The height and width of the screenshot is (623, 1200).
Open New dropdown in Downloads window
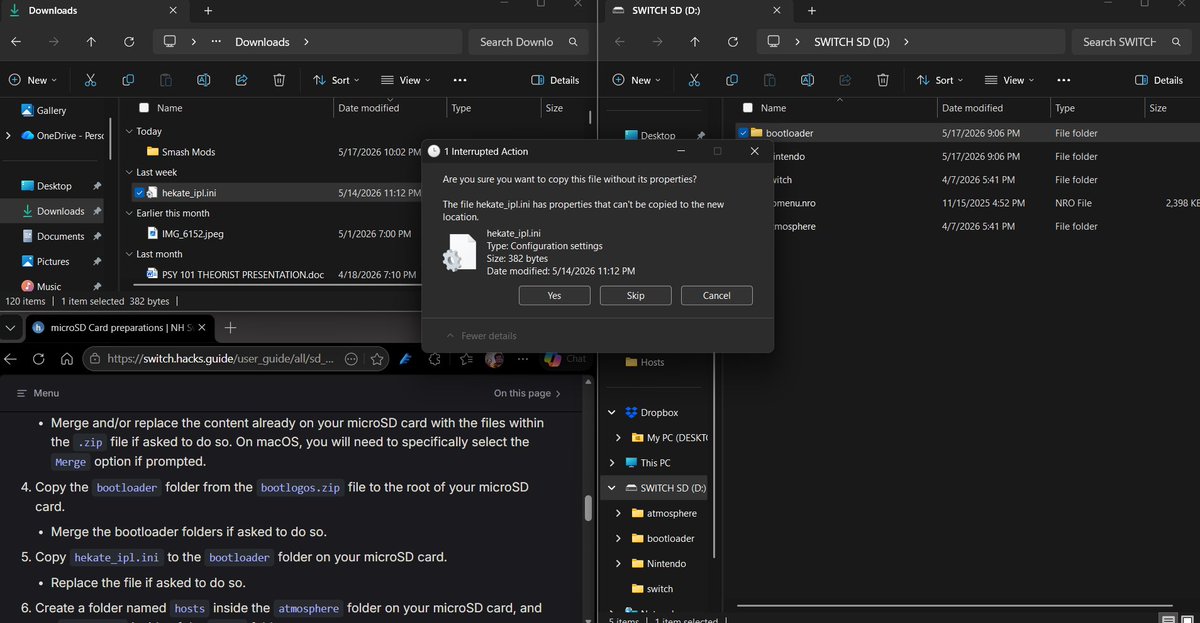[32, 80]
